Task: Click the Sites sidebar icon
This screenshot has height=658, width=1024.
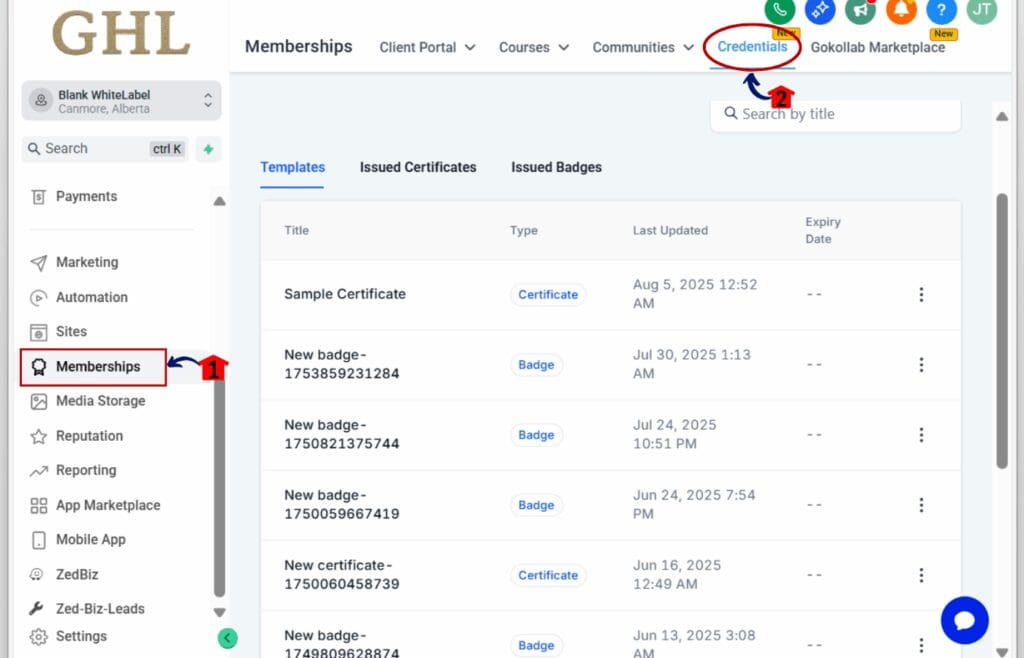Action: [39, 332]
